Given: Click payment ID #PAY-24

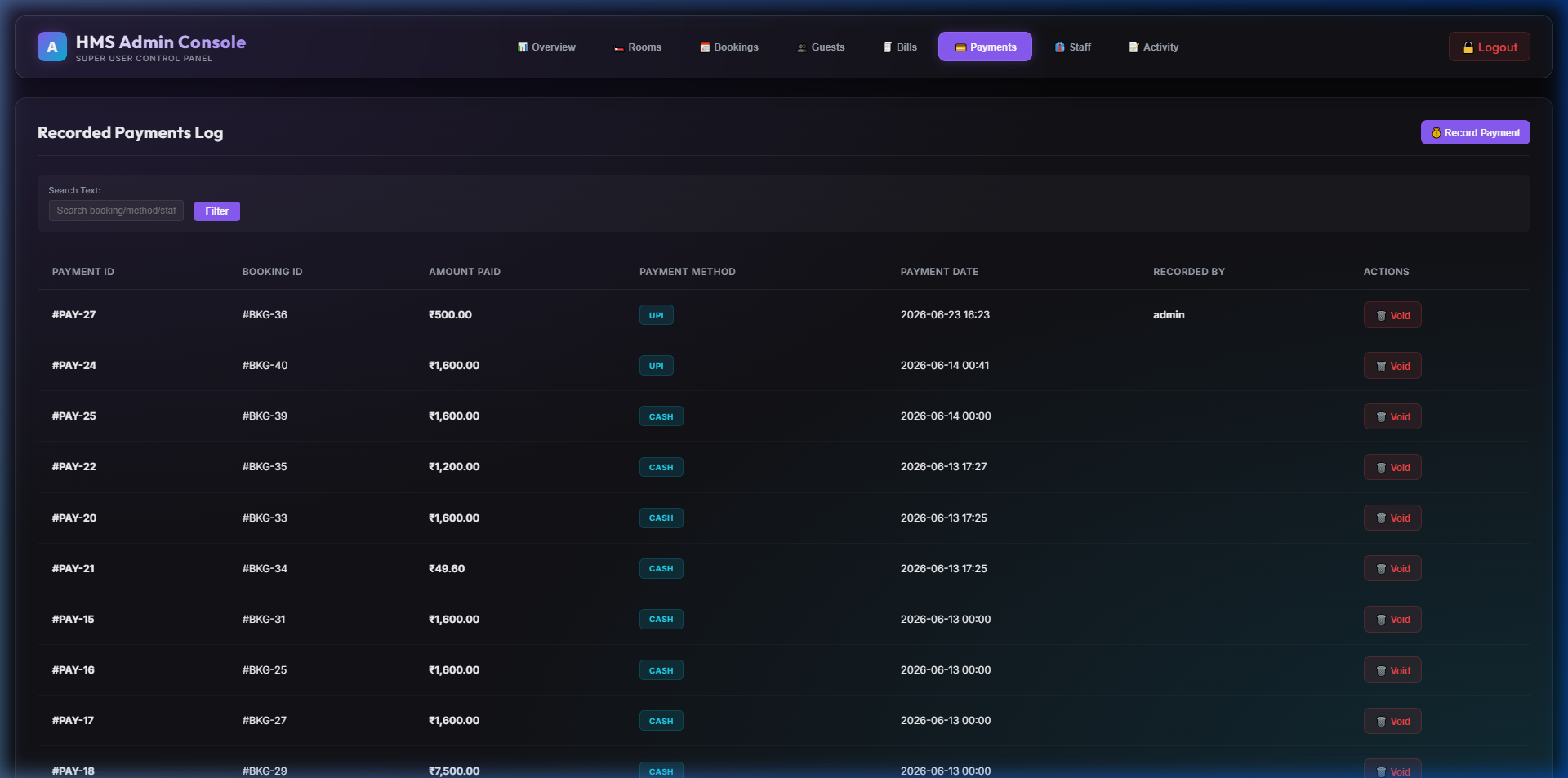Looking at the screenshot, I should (x=73, y=365).
